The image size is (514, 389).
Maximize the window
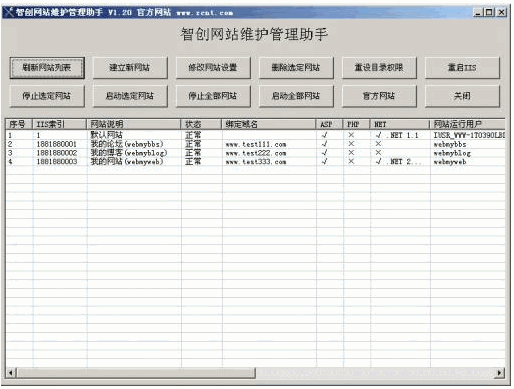click(x=489, y=12)
